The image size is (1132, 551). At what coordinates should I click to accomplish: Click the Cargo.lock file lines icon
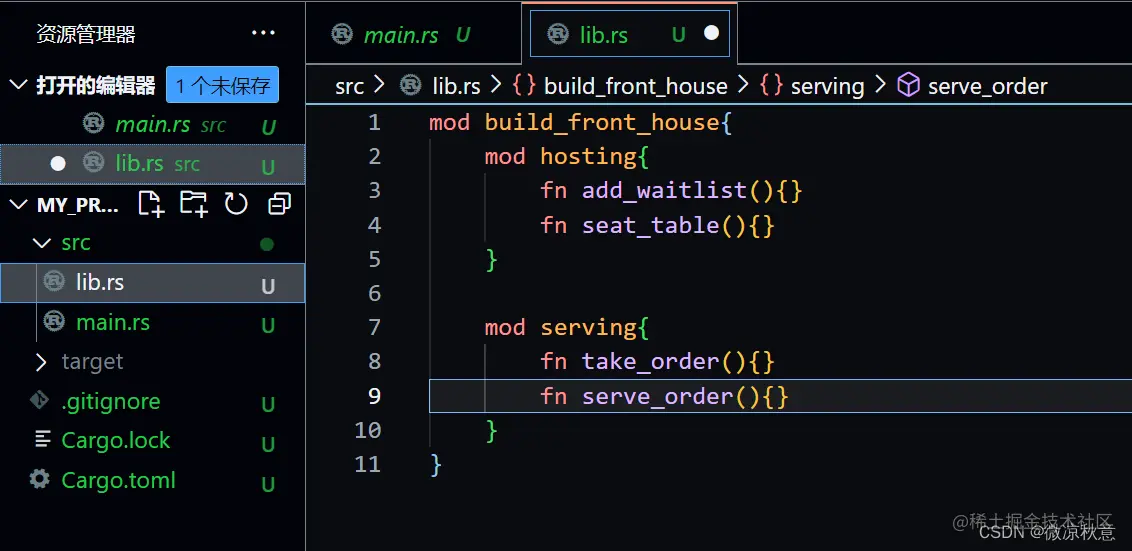pos(43,439)
